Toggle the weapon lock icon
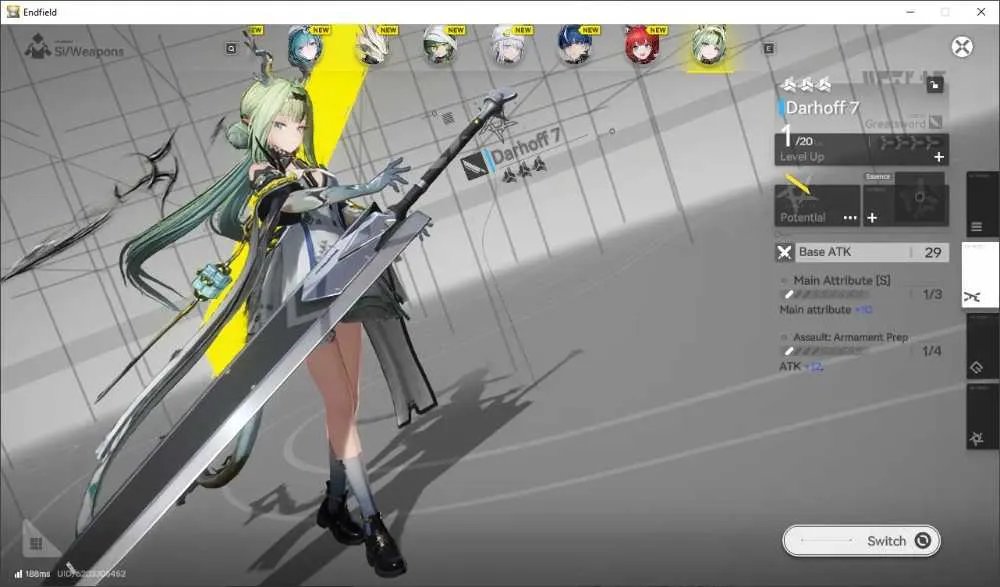Screen dimensions: 1000x587 [x=934, y=84]
